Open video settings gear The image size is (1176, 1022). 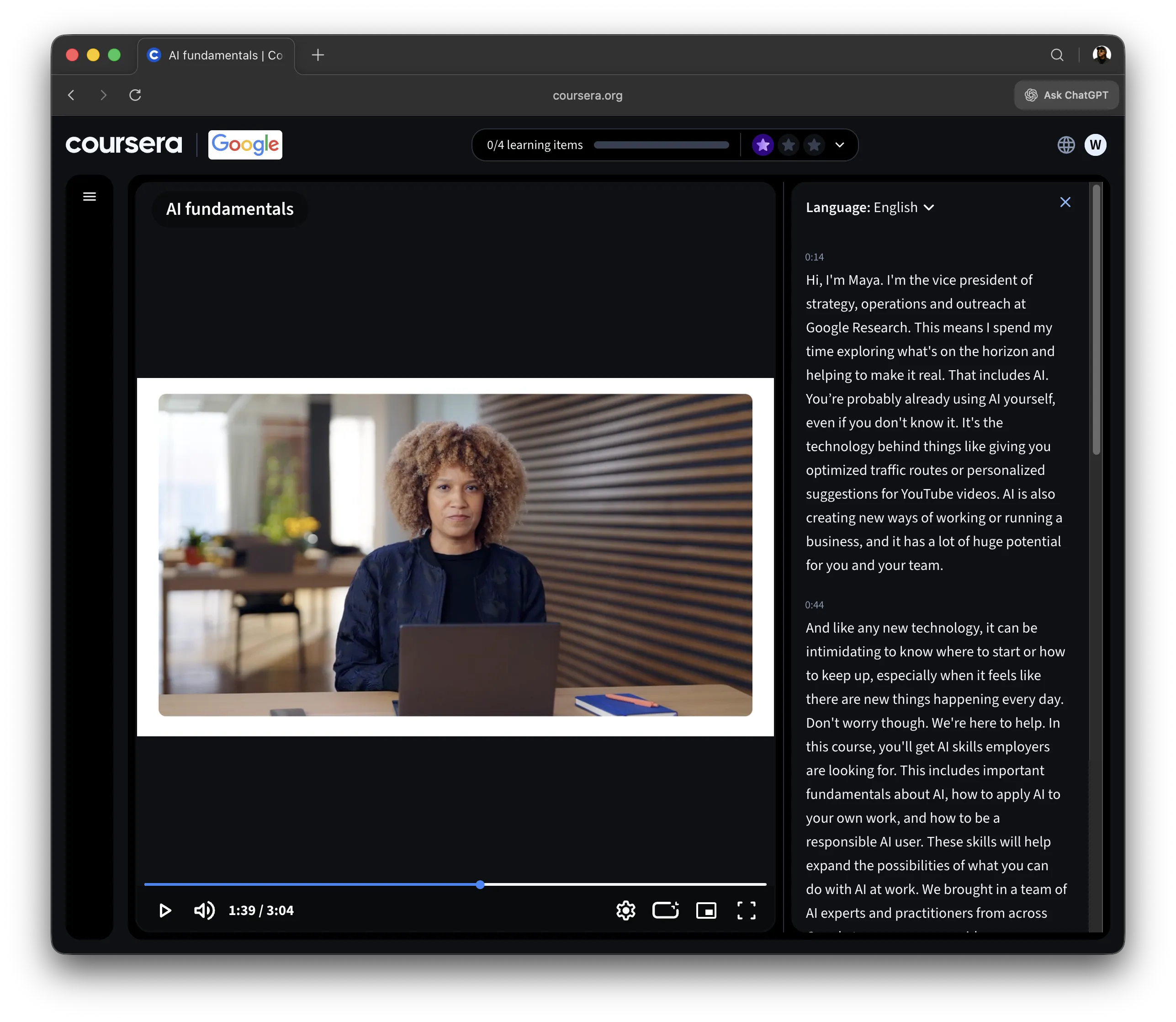click(625, 910)
